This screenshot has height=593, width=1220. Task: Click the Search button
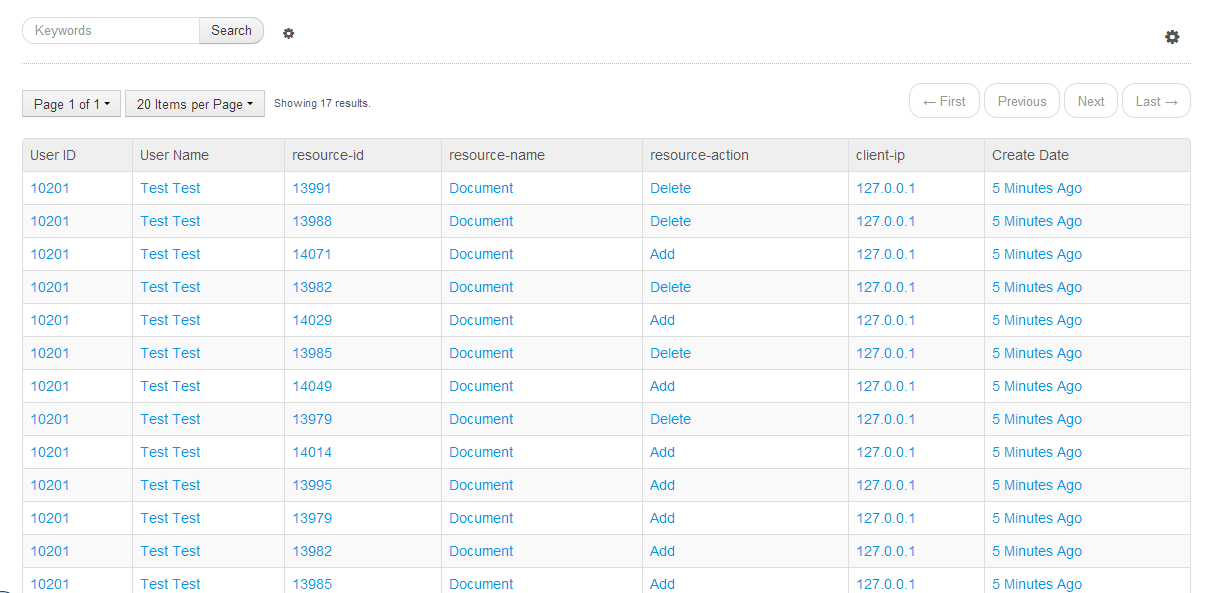231,30
